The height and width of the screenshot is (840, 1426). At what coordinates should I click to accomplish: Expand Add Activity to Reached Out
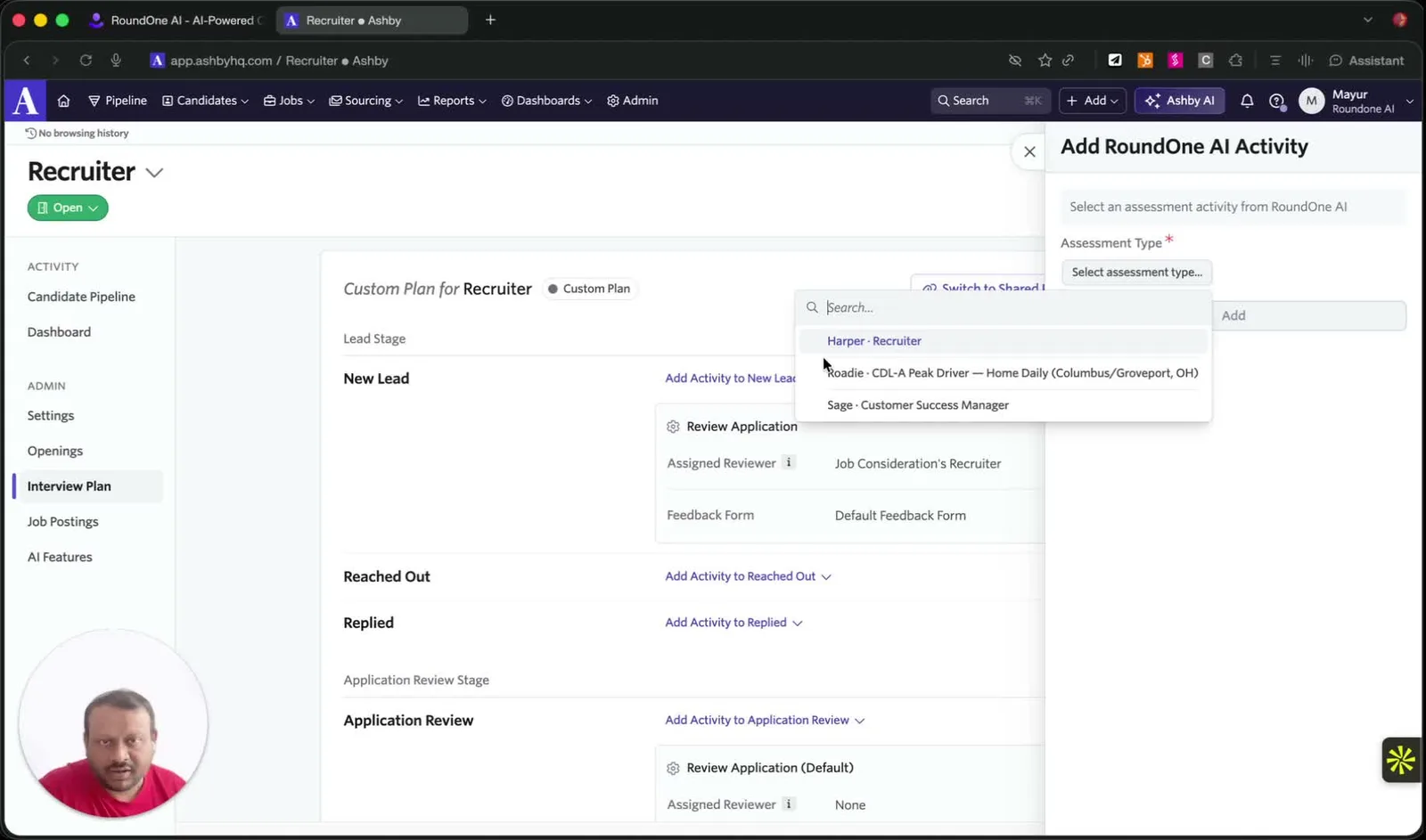pos(748,576)
